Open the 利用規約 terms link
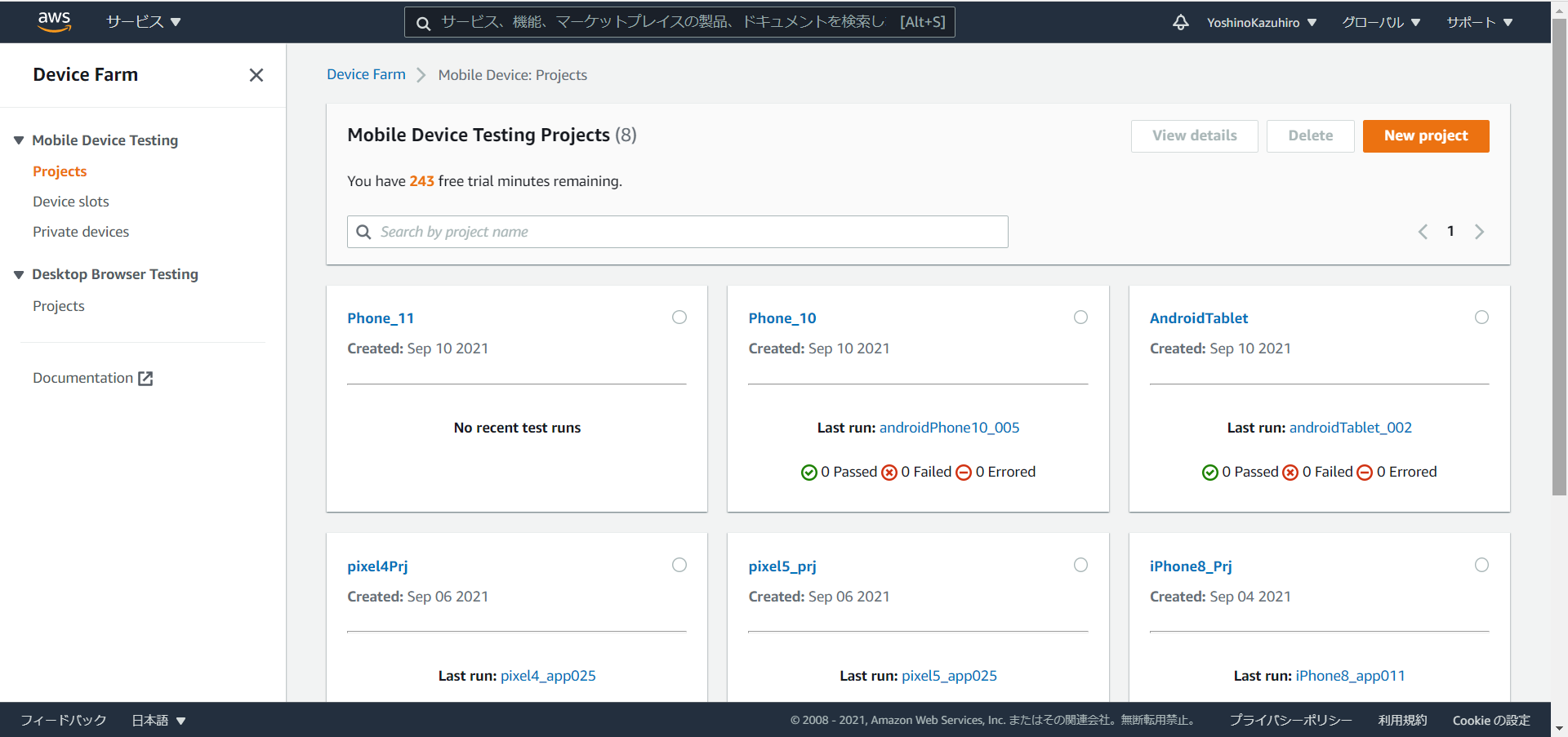This screenshot has height=737, width=1568. pyautogui.click(x=1402, y=721)
